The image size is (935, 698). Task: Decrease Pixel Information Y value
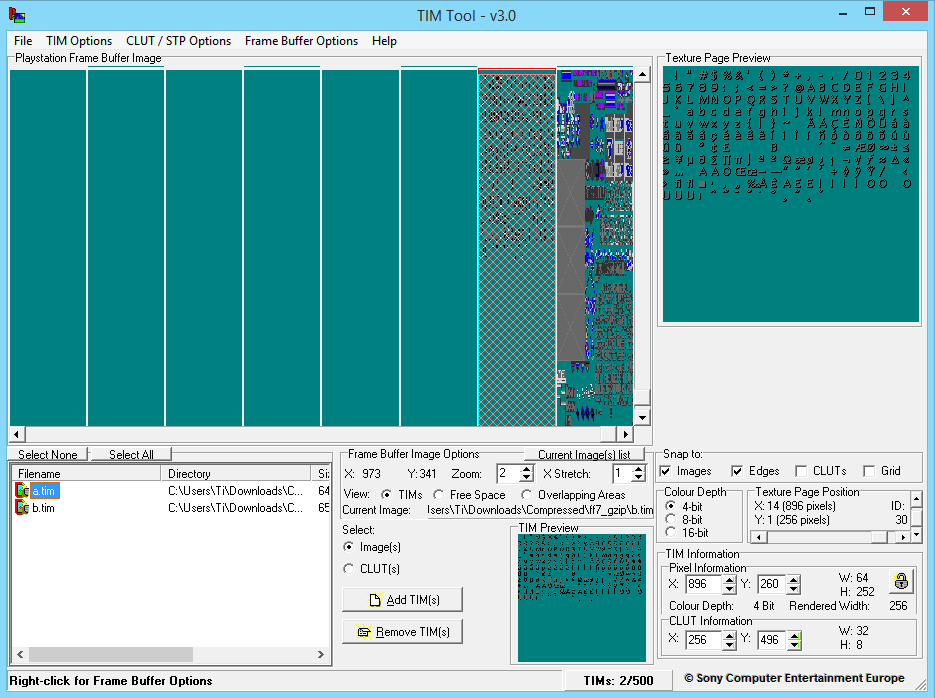tap(794, 589)
